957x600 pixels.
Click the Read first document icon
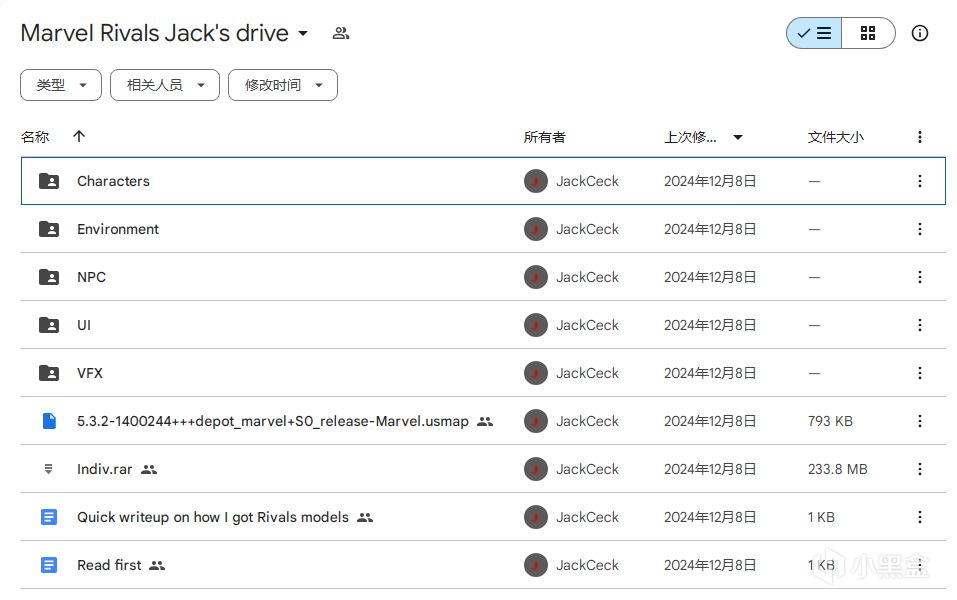click(49, 565)
